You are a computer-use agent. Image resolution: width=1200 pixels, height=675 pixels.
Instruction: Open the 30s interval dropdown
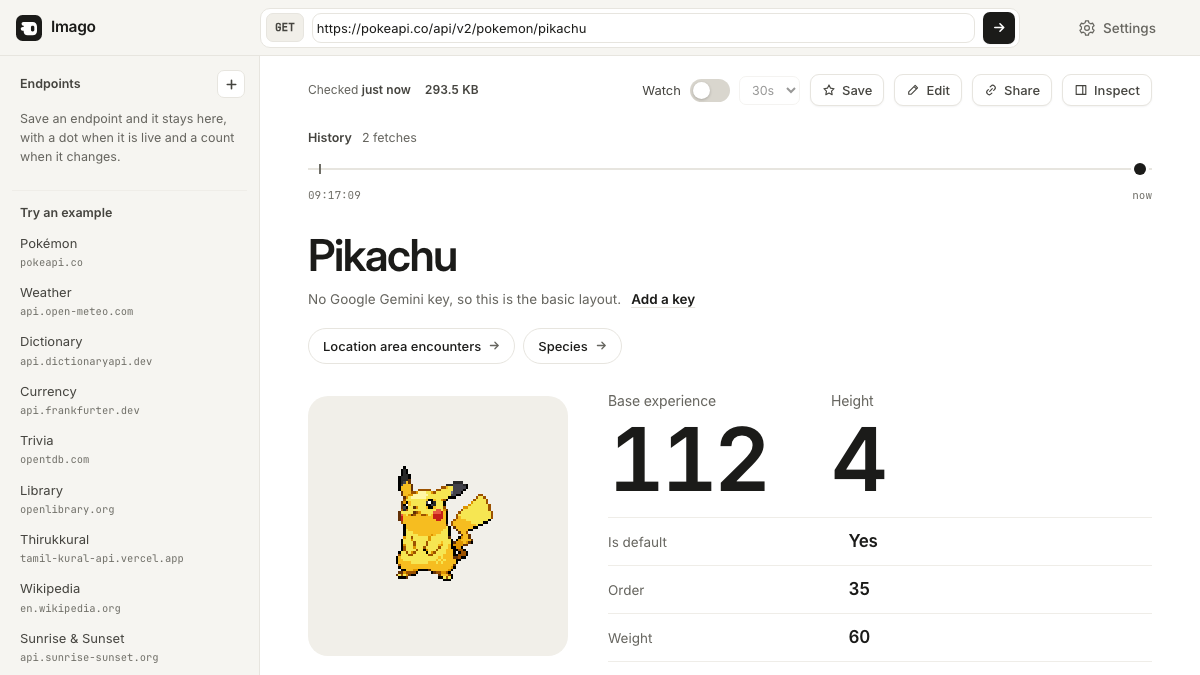tap(769, 90)
